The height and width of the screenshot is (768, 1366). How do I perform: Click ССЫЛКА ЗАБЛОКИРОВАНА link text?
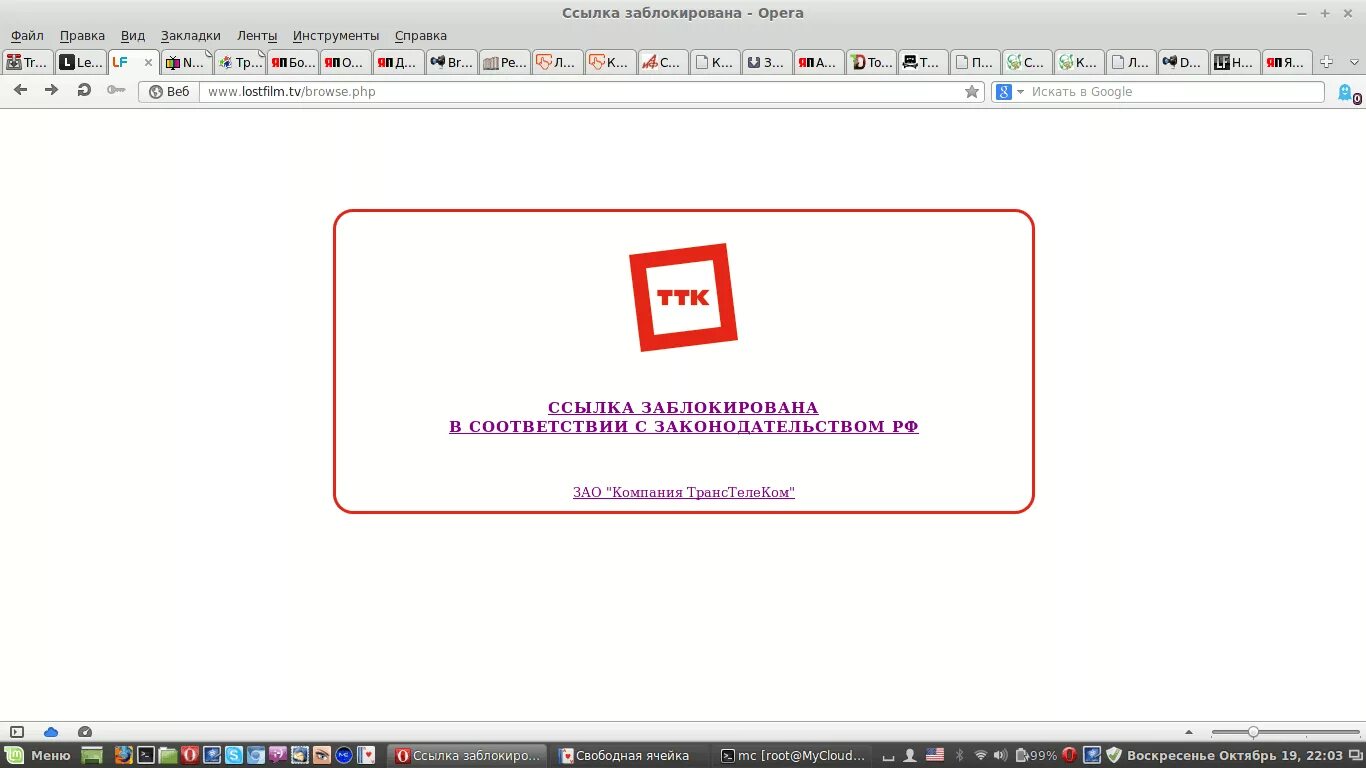click(x=683, y=408)
